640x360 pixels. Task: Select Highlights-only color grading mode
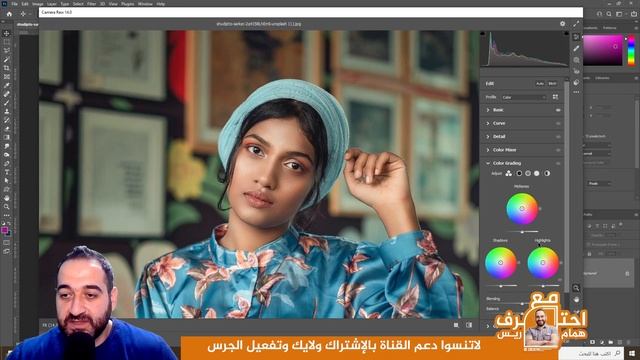pos(537,173)
